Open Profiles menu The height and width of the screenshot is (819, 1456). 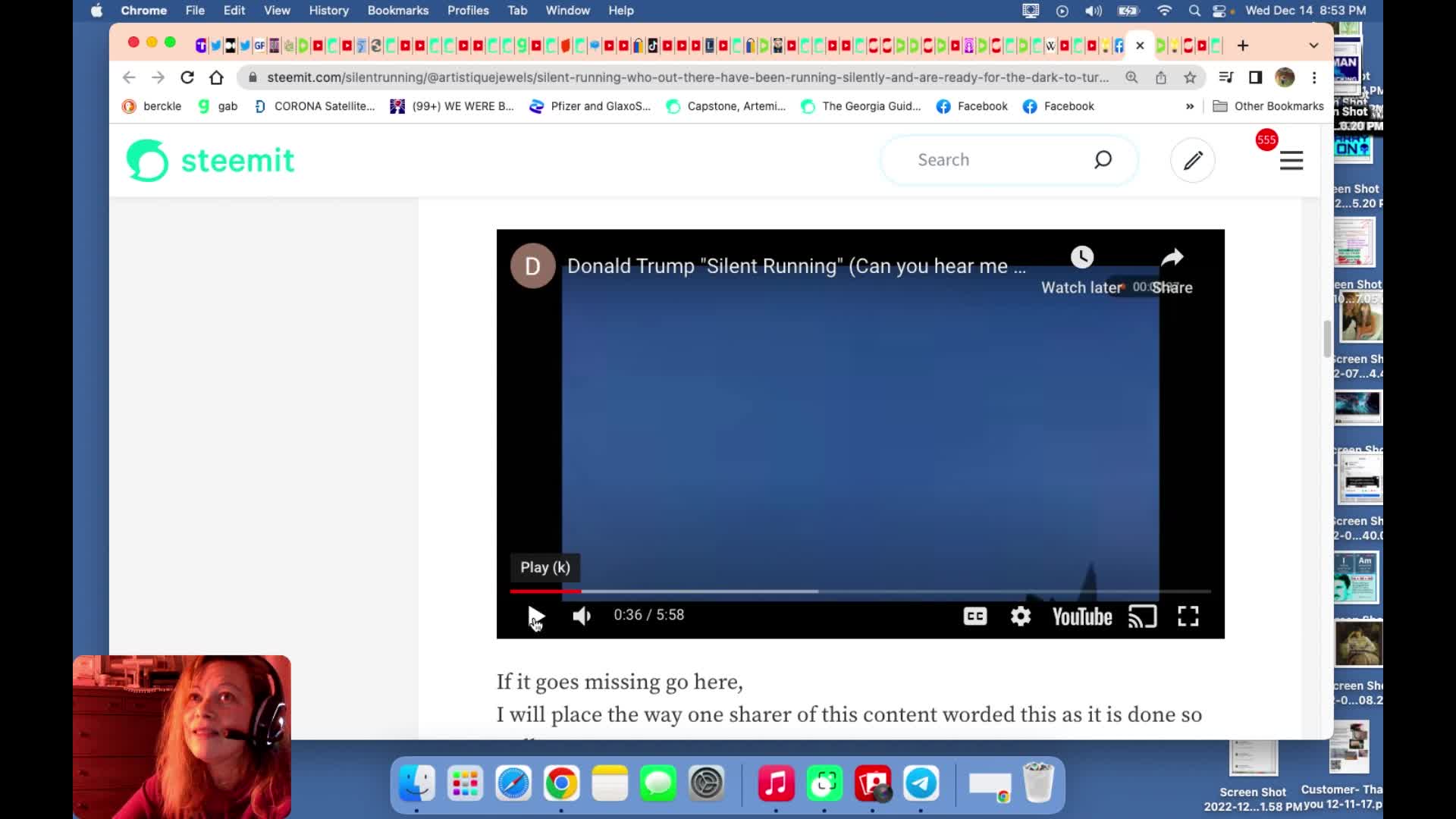pyautogui.click(x=468, y=11)
